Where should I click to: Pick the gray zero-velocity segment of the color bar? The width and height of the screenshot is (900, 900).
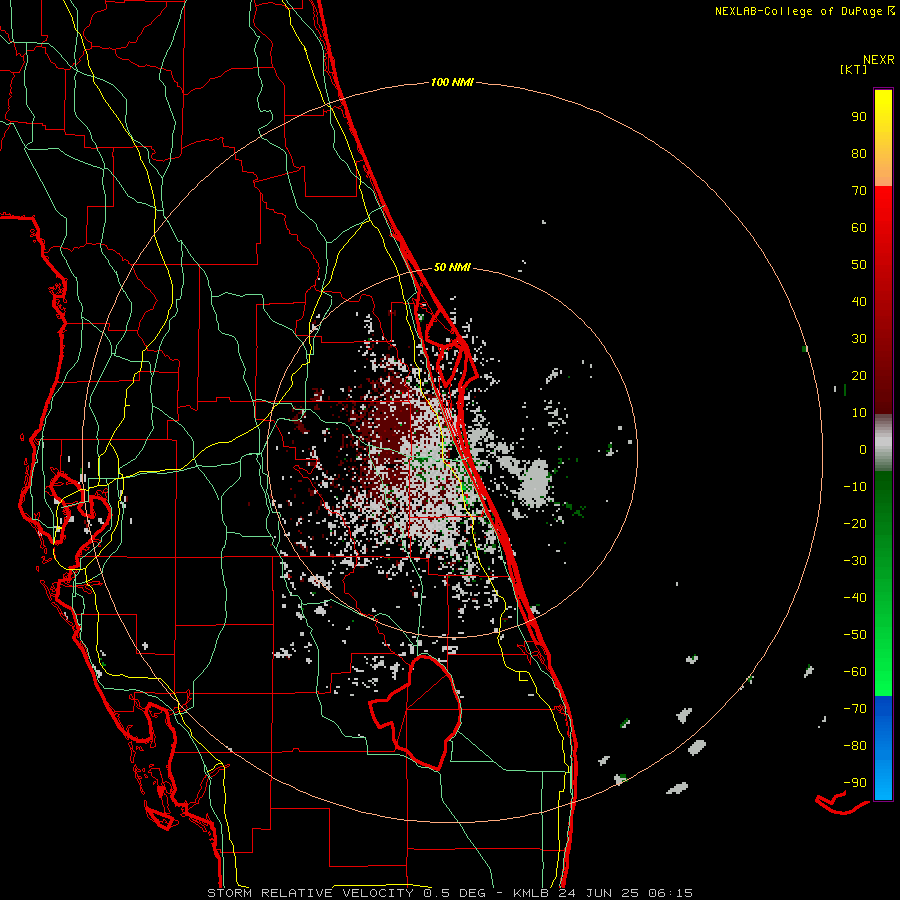883,443
